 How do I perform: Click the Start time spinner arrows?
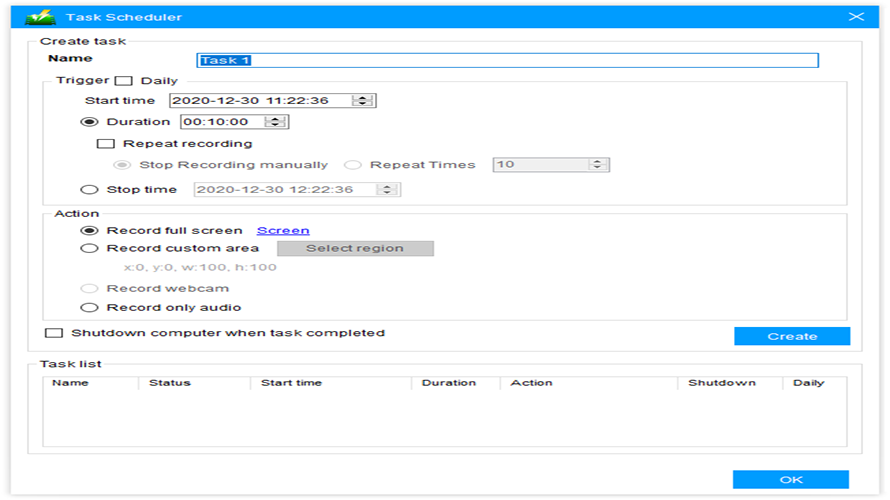362,100
